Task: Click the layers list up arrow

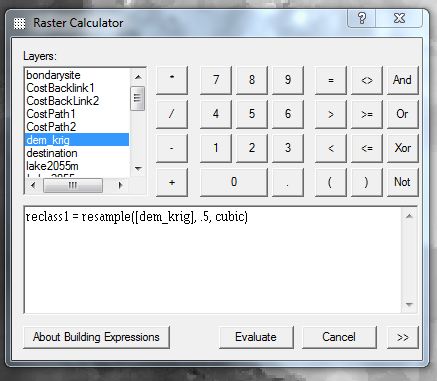Action: (138, 77)
